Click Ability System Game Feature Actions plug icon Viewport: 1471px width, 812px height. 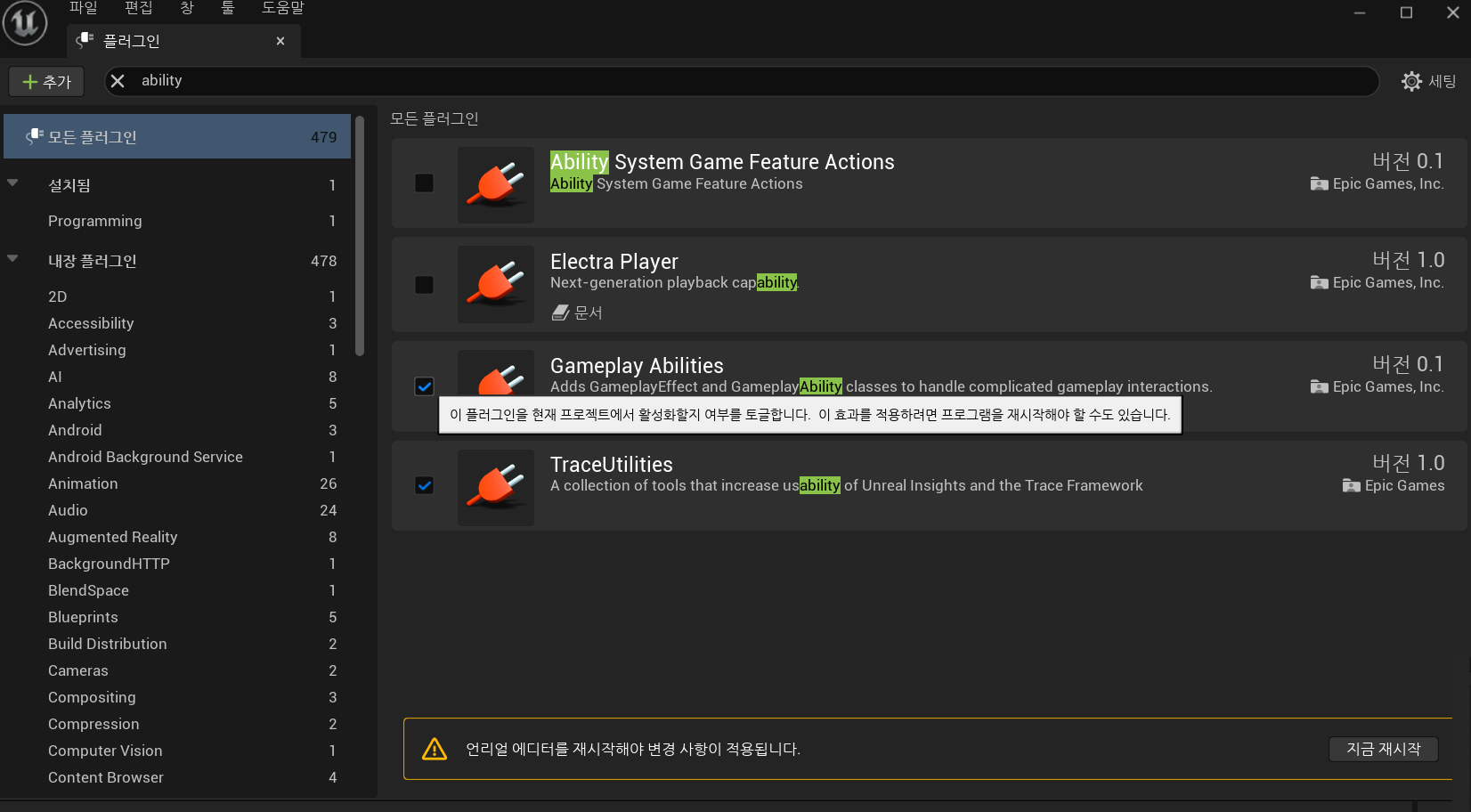(x=496, y=184)
